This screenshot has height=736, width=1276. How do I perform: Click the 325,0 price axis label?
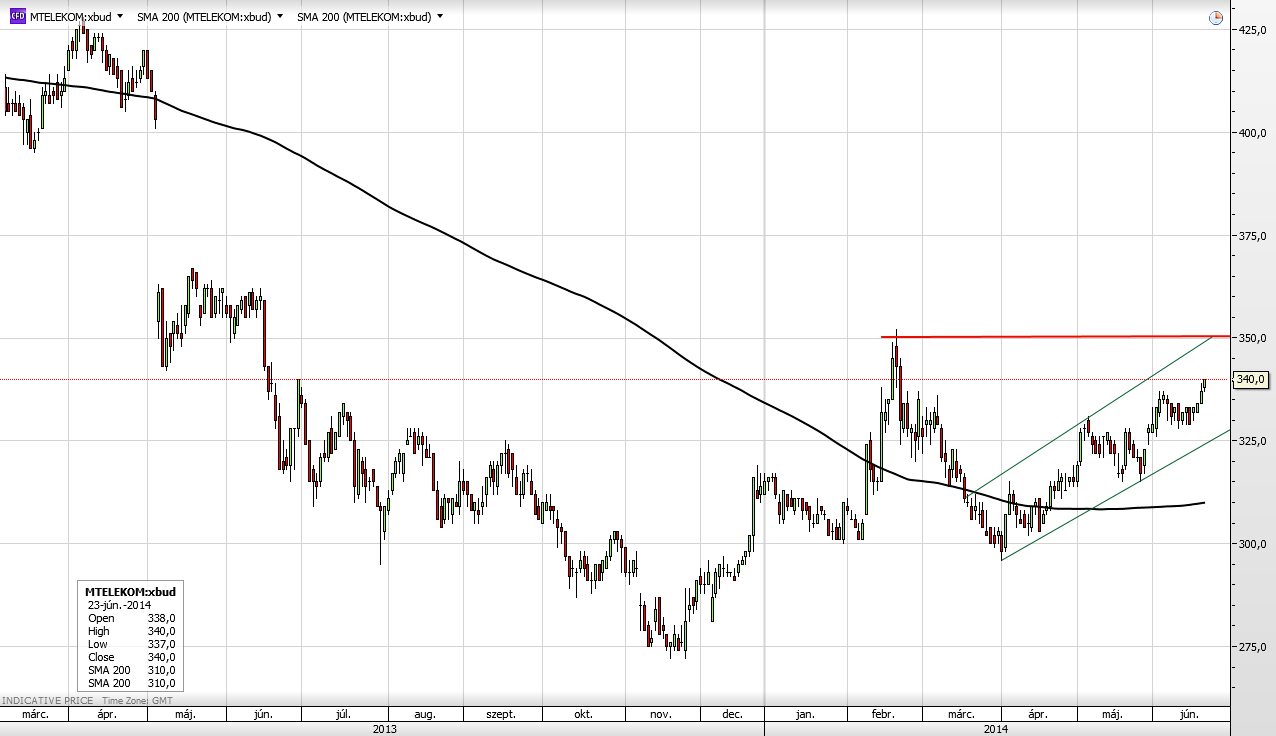(x=1252, y=441)
